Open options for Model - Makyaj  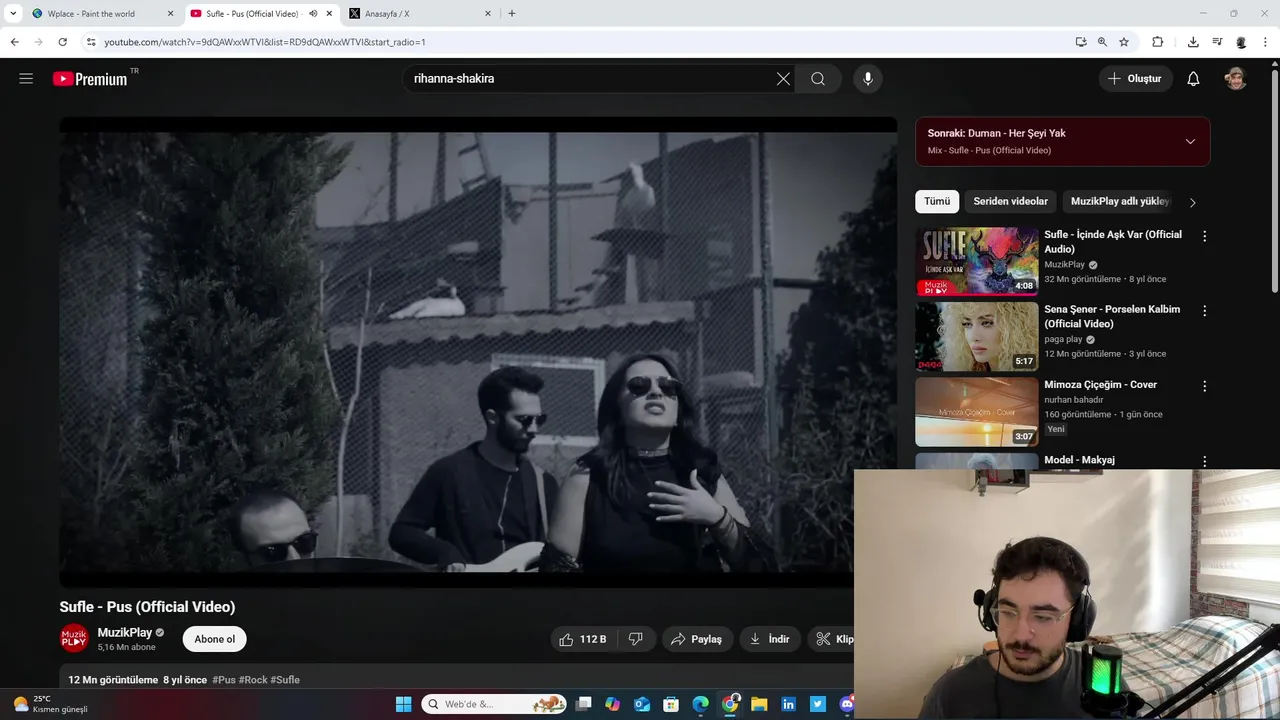point(1204,461)
